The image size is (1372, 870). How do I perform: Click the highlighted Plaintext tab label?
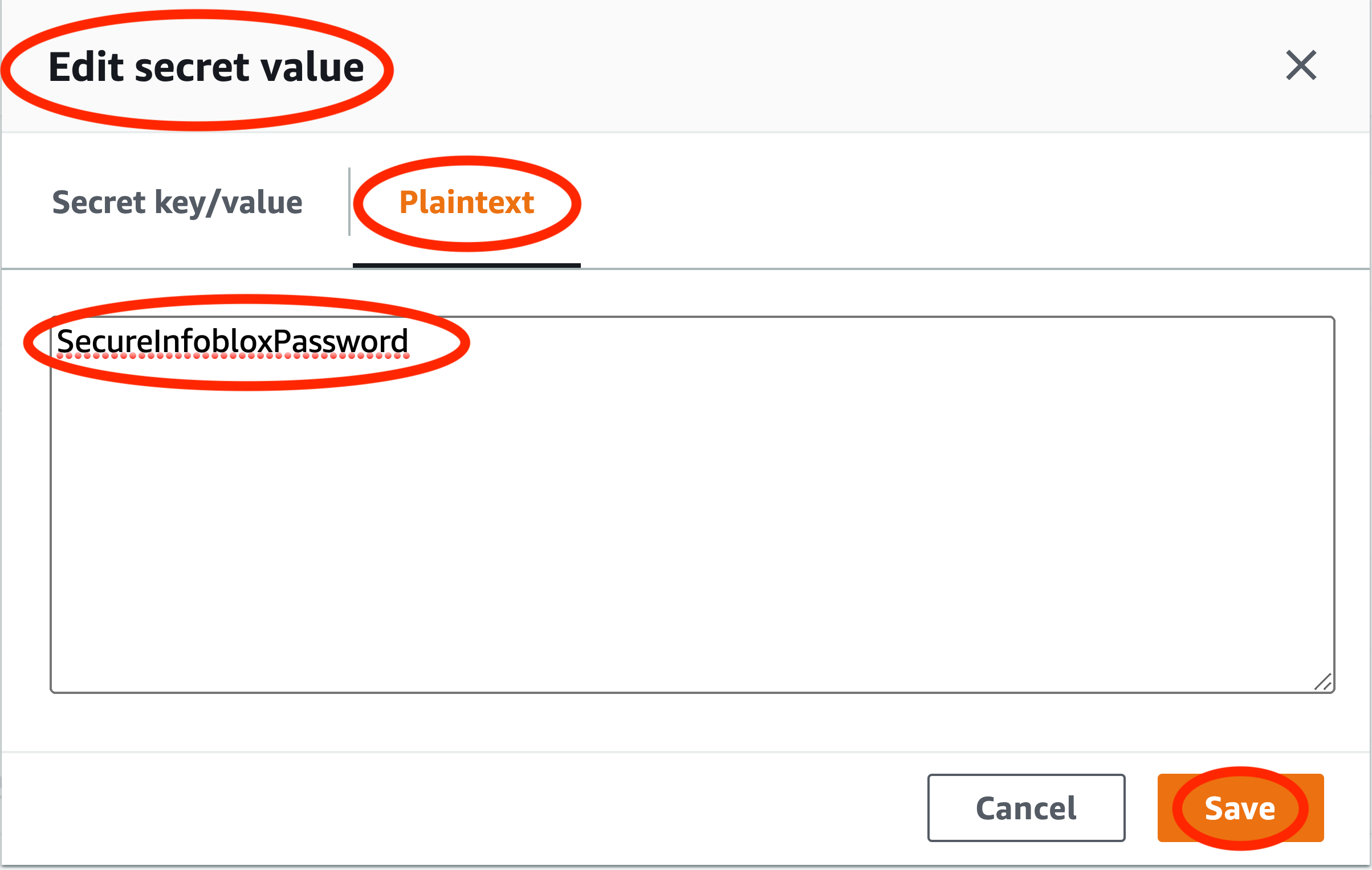[467, 202]
